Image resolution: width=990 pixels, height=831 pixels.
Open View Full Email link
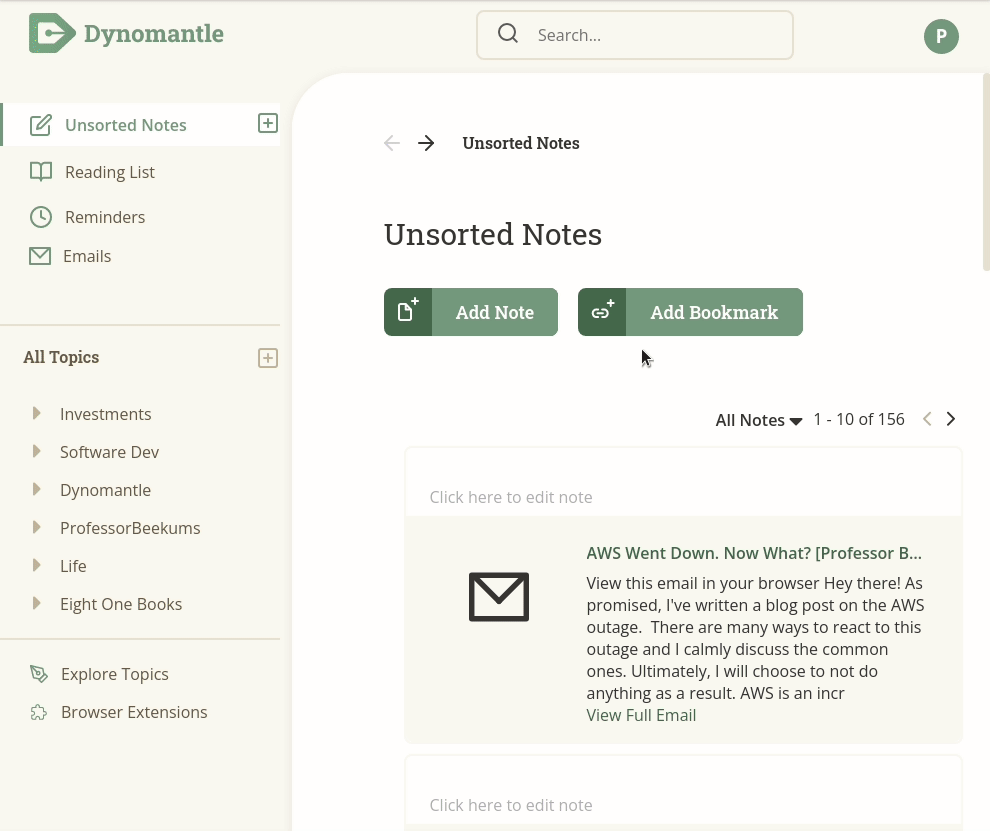(x=641, y=715)
